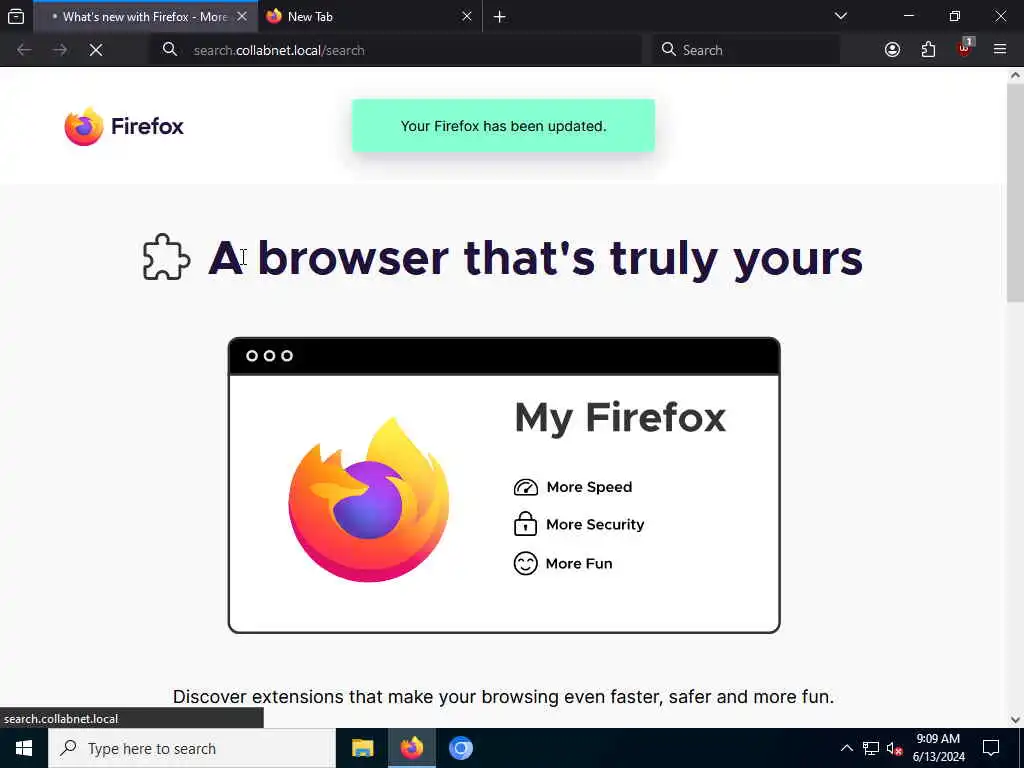Open the Firefox View icon in the tab strip
This screenshot has width=1024, height=768.
pyautogui.click(x=16, y=17)
